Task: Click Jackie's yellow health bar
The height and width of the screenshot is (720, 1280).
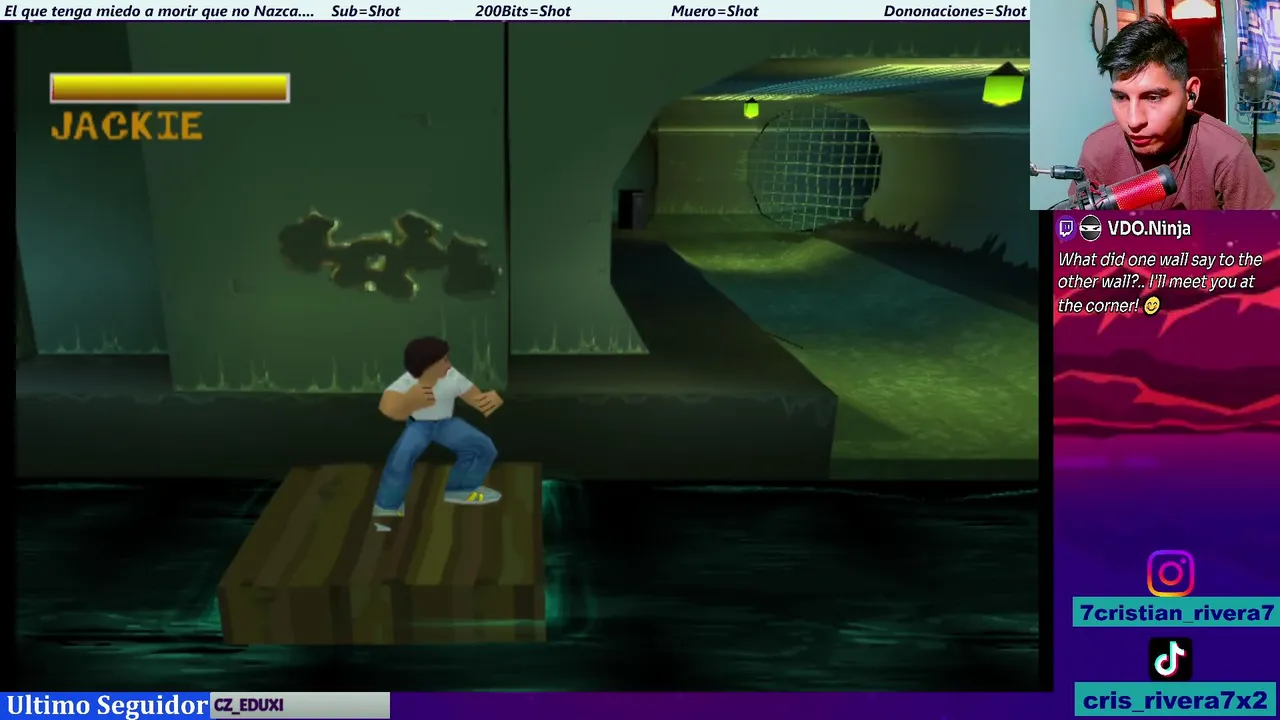Action: click(170, 88)
